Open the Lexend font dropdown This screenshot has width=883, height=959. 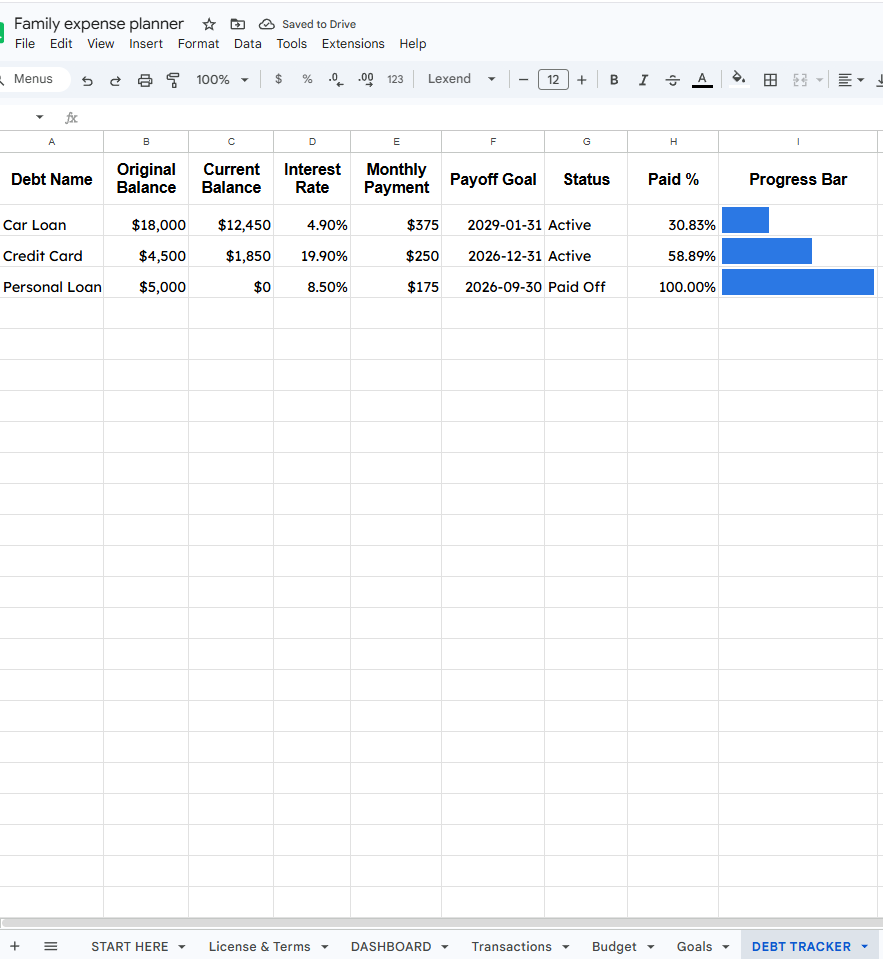[461, 79]
